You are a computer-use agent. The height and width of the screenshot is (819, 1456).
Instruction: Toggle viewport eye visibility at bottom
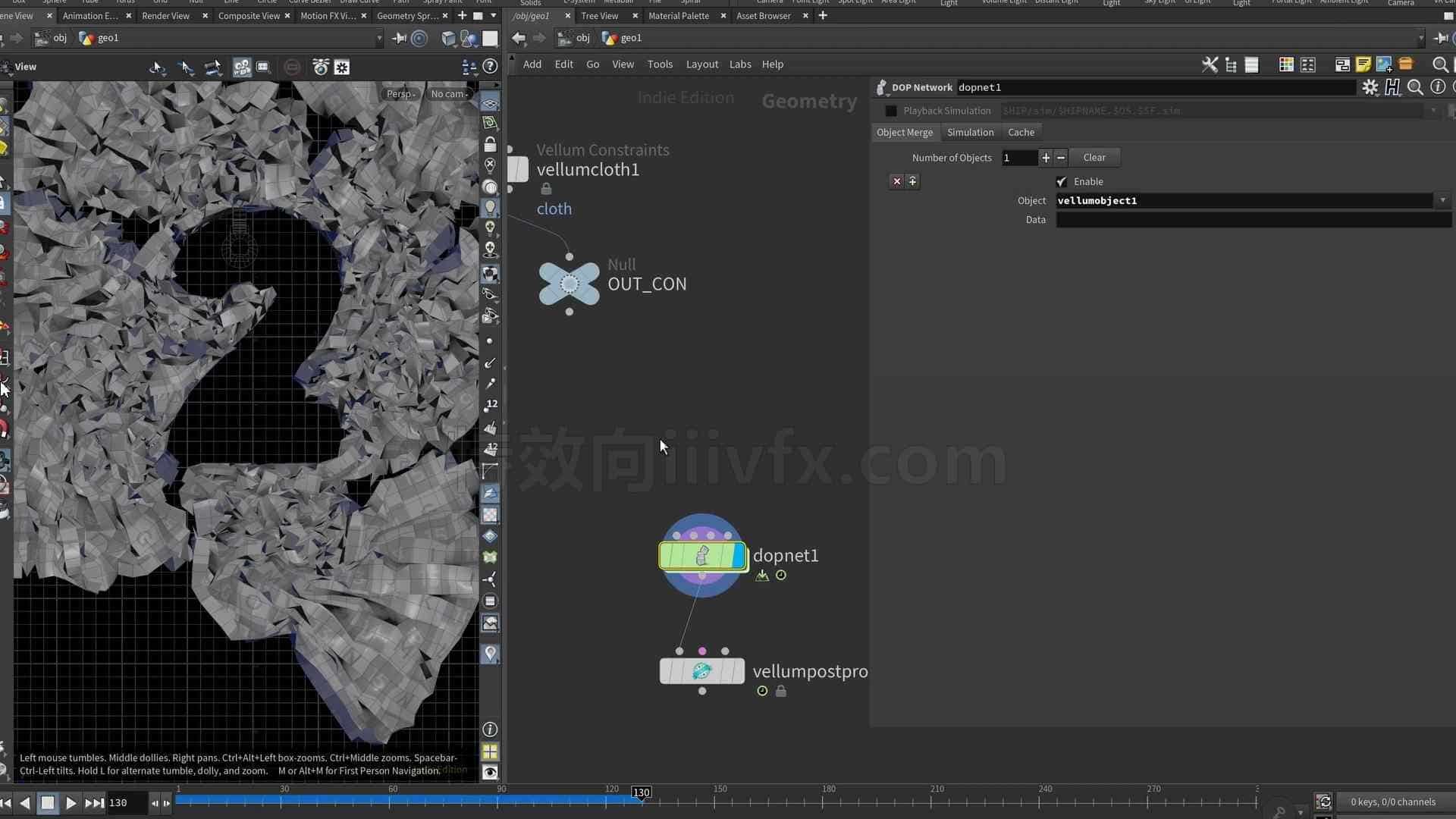[x=490, y=773]
